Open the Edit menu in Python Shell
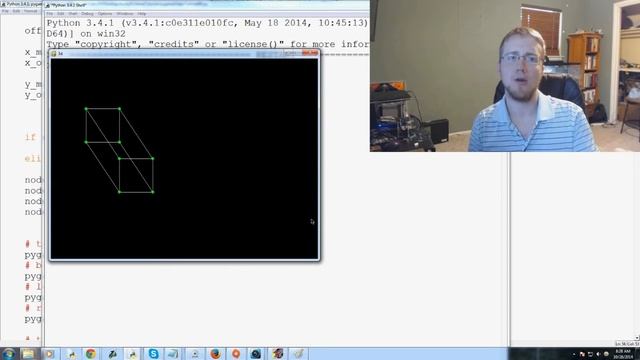This screenshot has width=640, height=360. coord(60,13)
